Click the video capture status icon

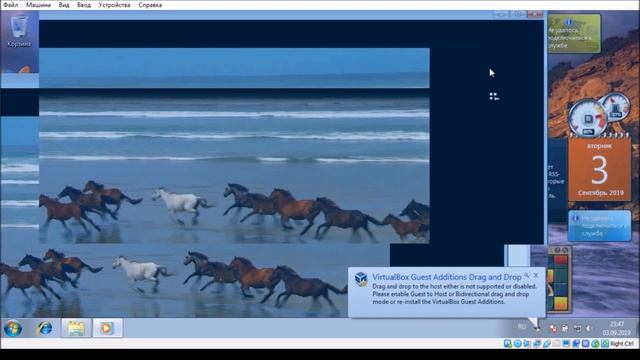click(576, 344)
